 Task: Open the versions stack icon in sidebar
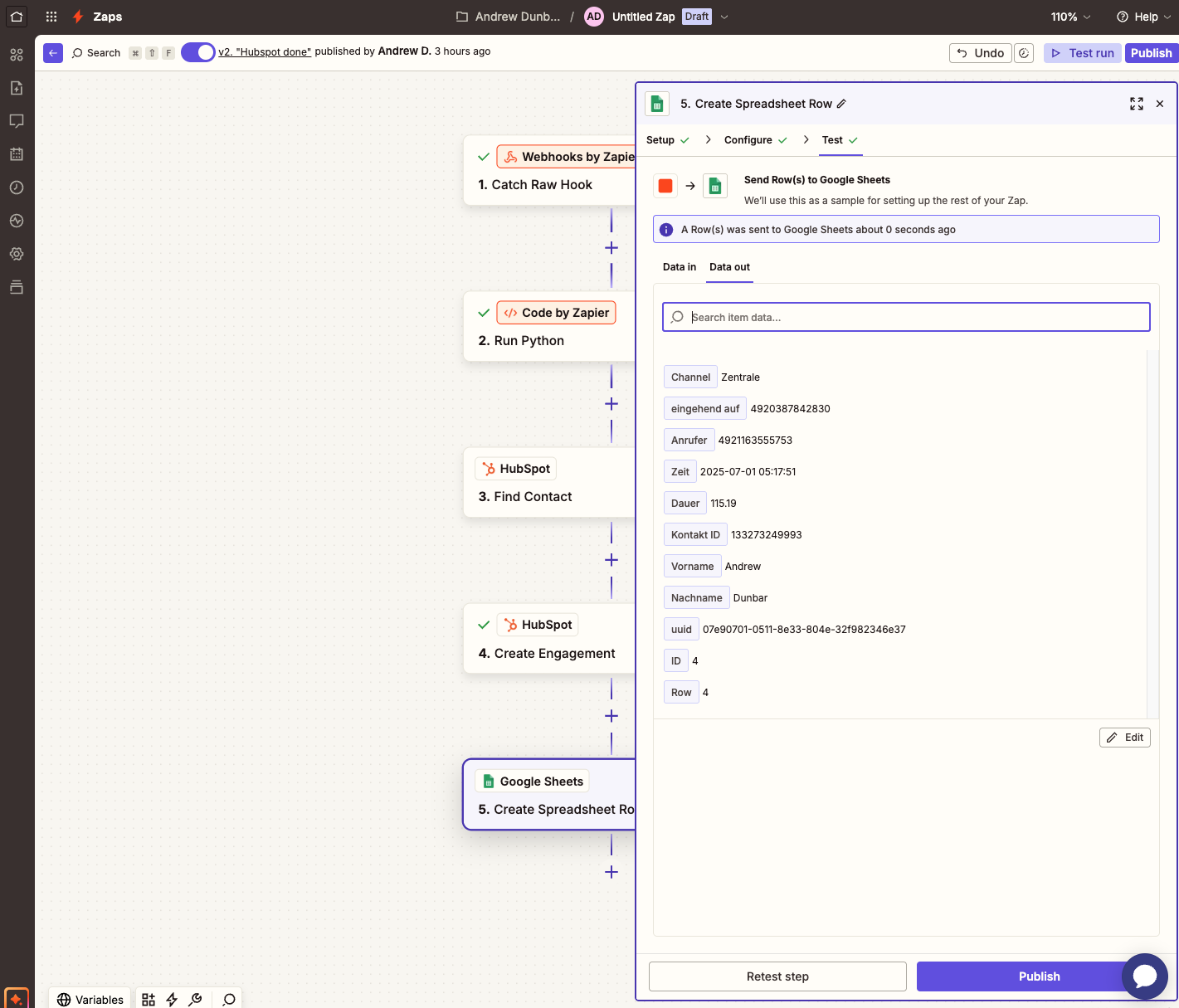pos(17,287)
